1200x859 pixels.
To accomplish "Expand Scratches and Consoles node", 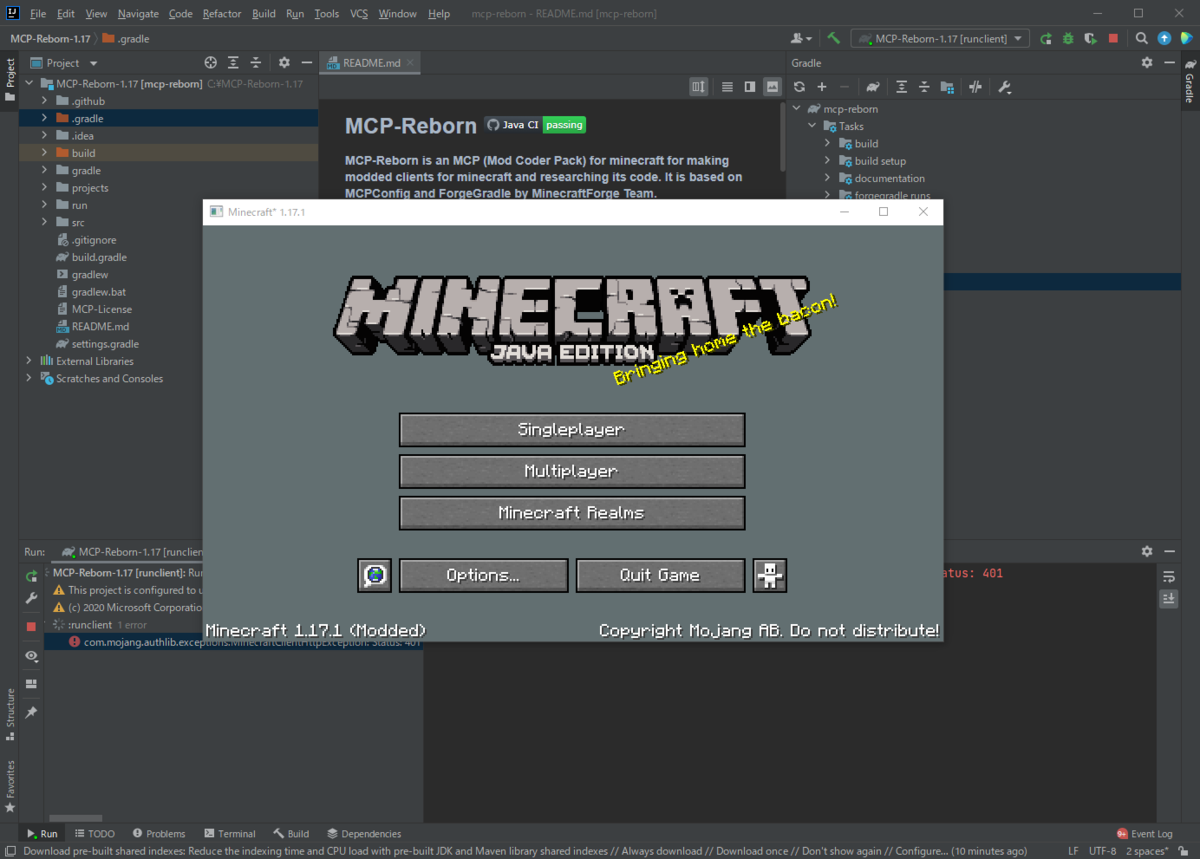I will pyautogui.click(x=28, y=378).
